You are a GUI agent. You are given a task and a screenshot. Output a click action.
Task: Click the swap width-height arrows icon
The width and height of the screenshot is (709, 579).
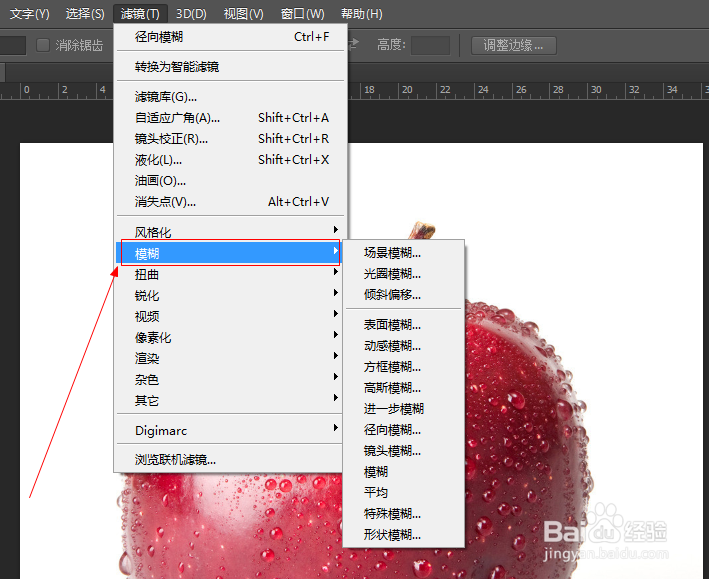point(354,44)
